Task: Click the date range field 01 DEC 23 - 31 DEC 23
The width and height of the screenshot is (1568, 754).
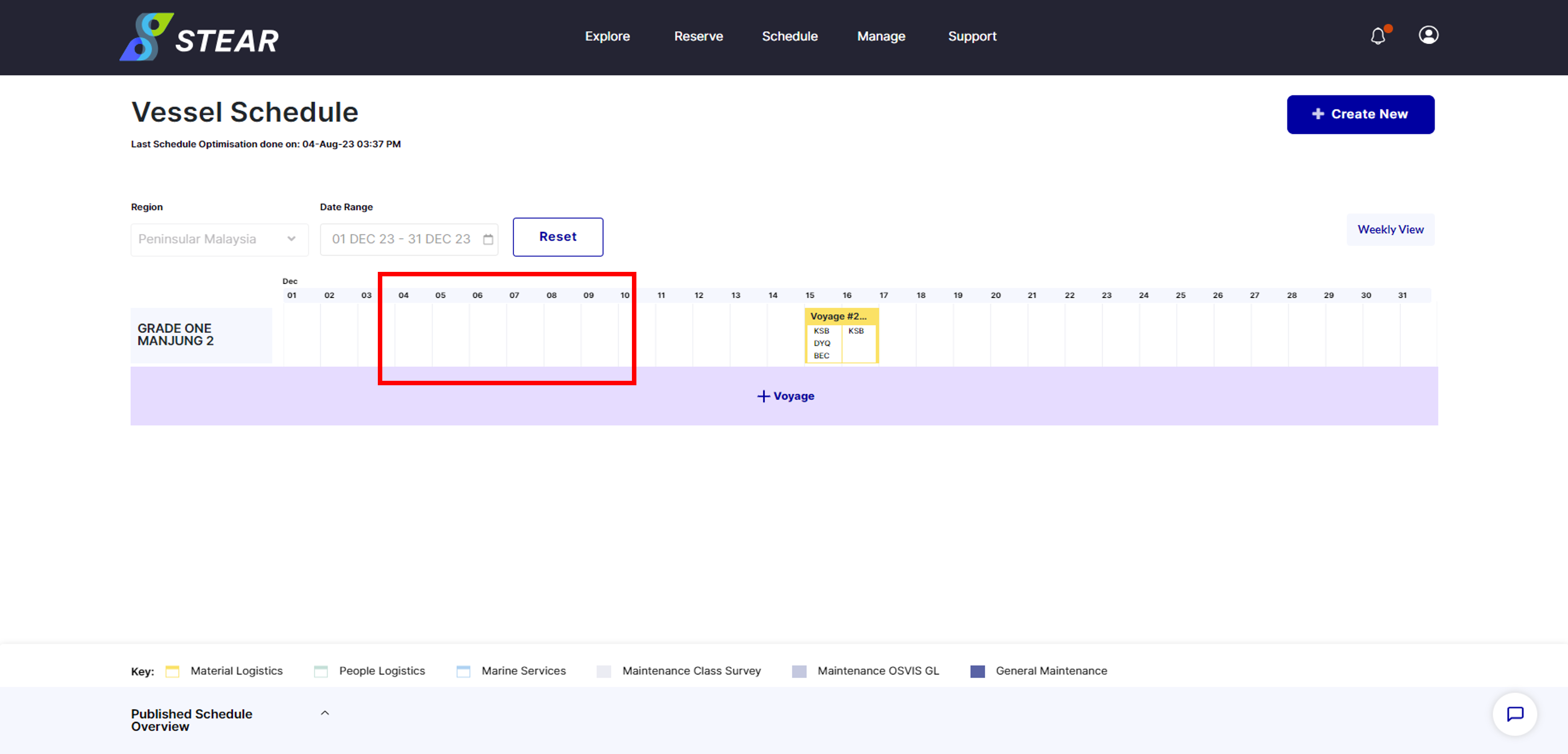Action: (409, 239)
